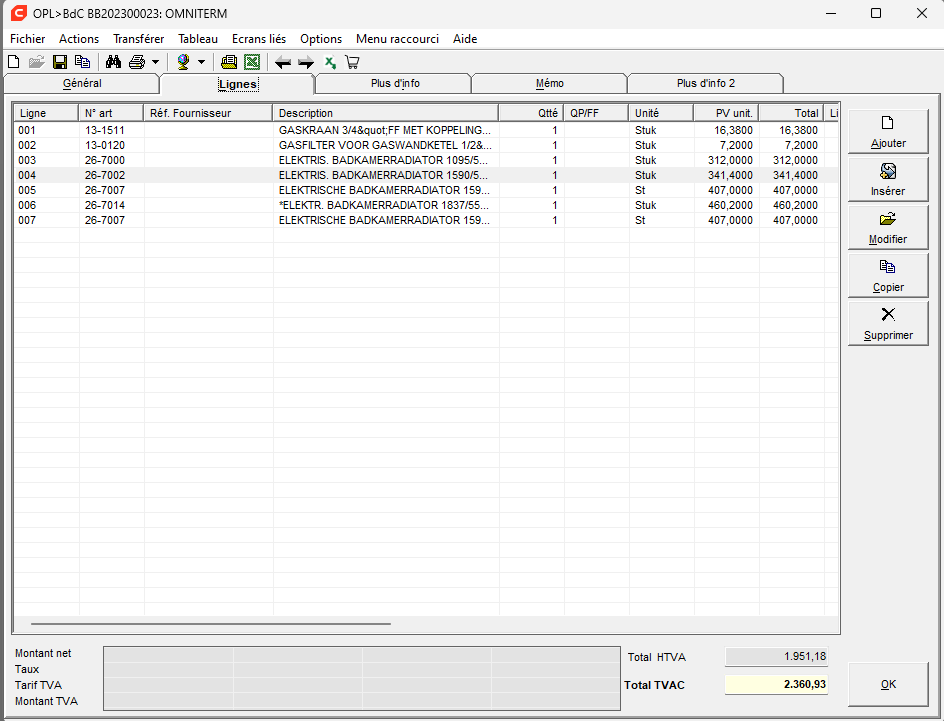Click the Supprimer button
Viewport: 944px width, 721px height.
(x=888, y=324)
